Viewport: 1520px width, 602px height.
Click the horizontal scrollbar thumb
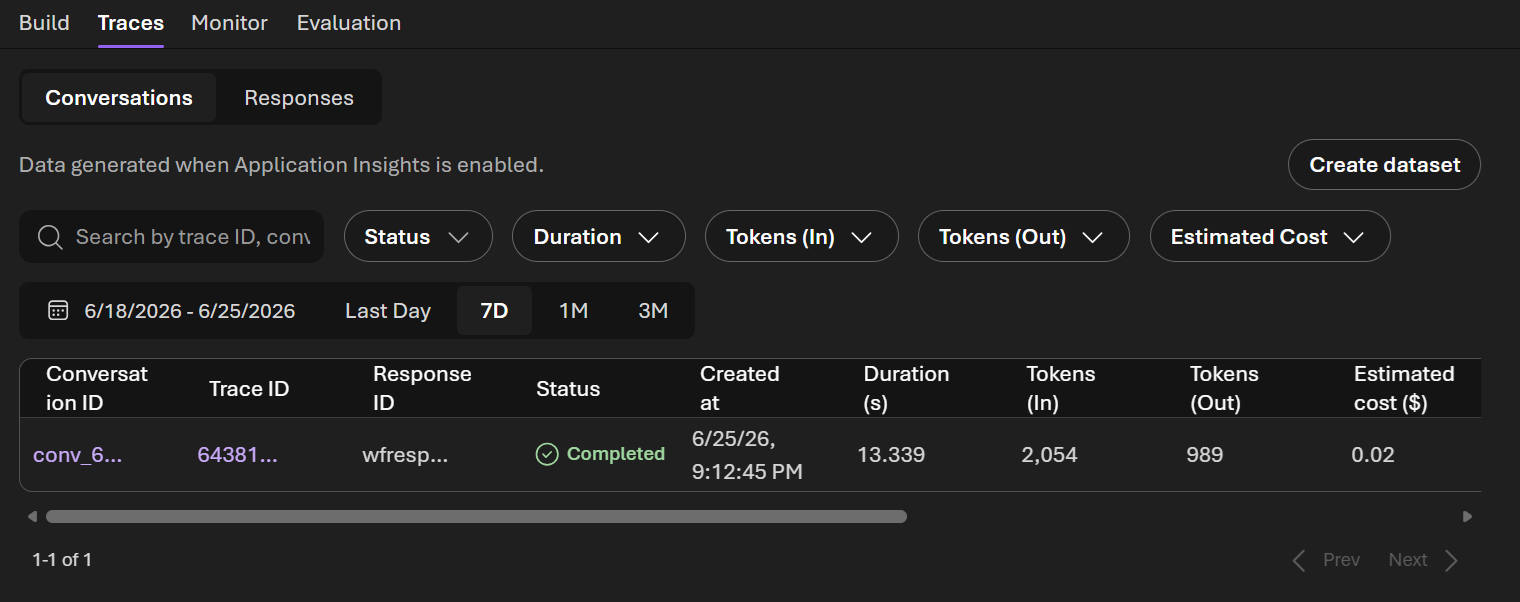pos(476,517)
